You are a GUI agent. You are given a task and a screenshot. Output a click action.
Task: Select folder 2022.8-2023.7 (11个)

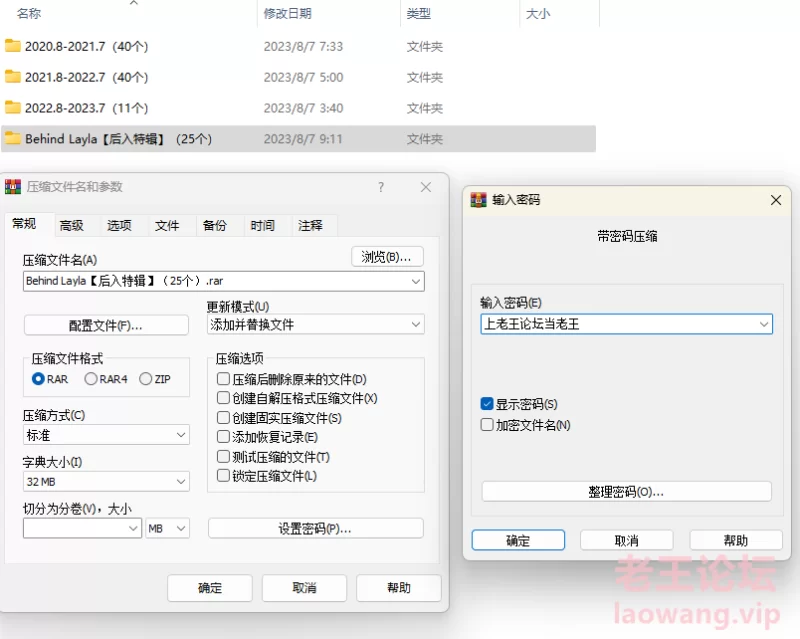point(86,108)
